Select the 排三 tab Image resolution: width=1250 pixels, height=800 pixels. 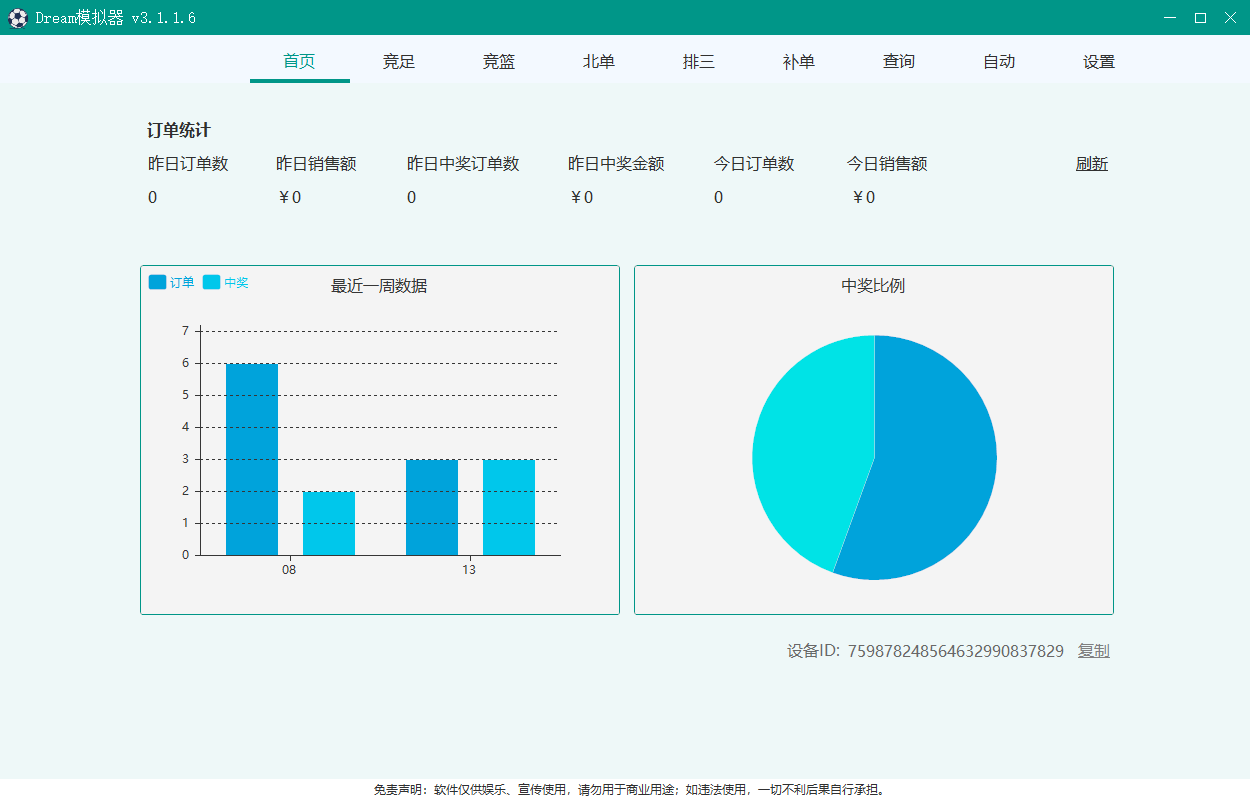(x=699, y=61)
